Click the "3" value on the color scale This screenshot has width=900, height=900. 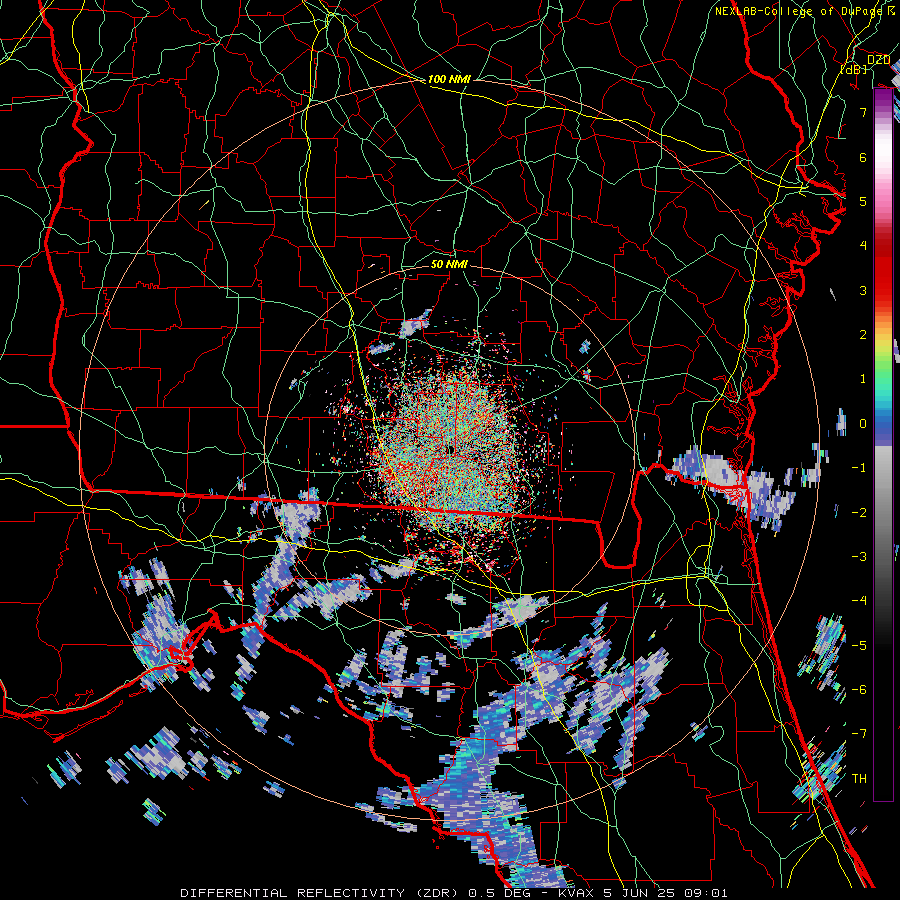863,290
